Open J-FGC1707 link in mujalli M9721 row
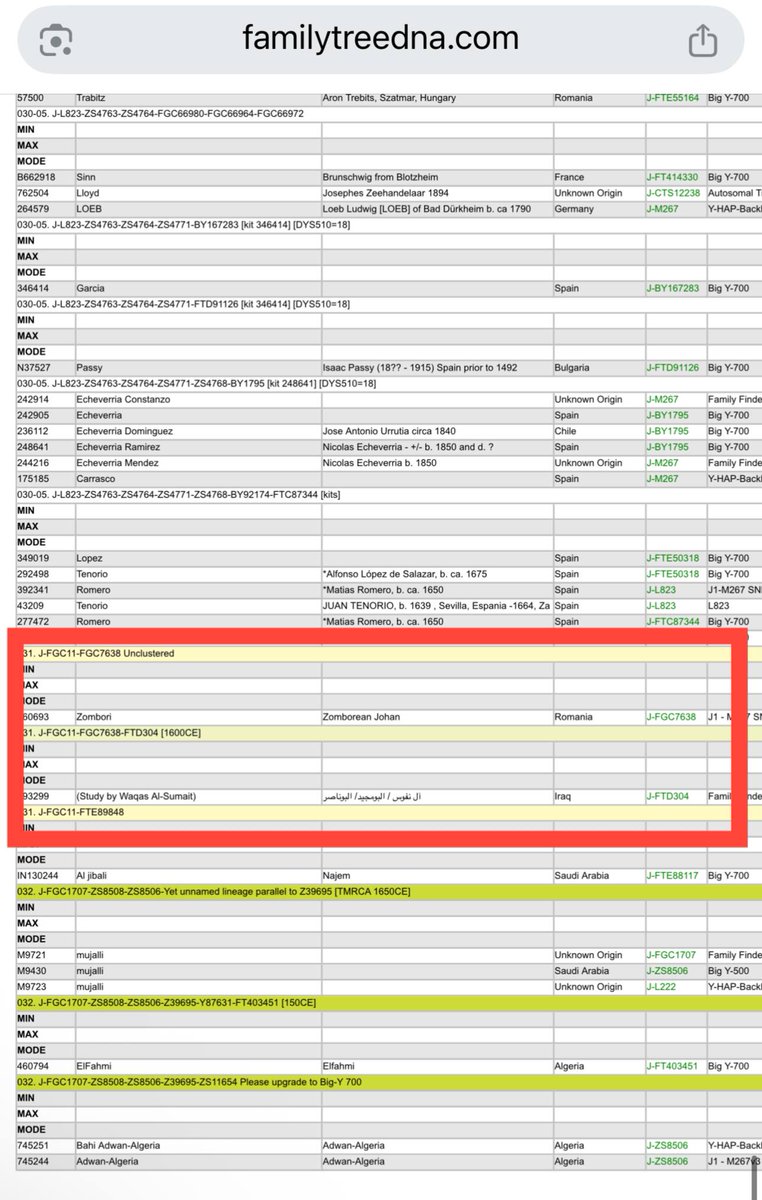762x1200 pixels. (671, 955)
